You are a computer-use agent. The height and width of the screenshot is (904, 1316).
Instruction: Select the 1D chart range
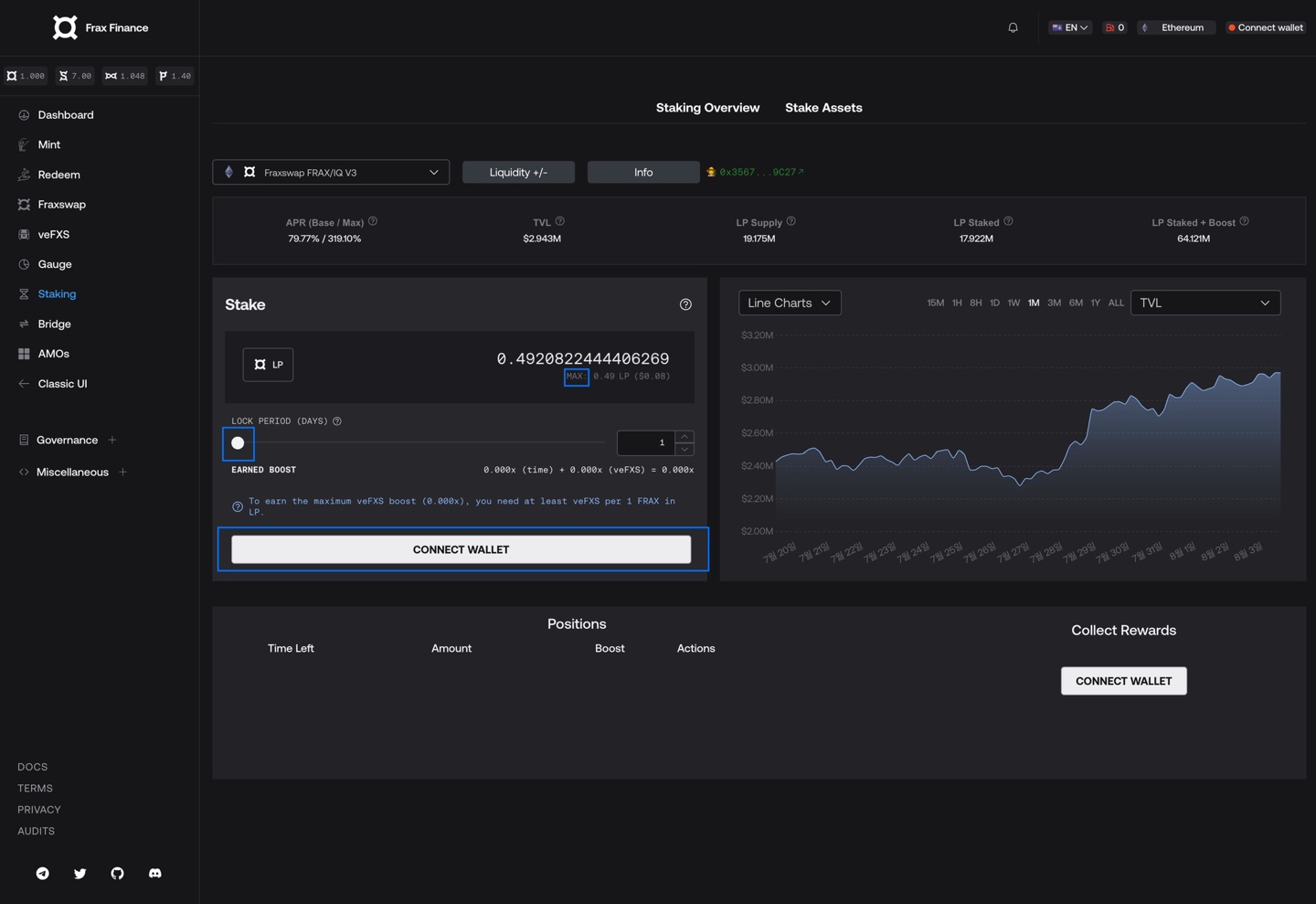(x=994, y=303)
